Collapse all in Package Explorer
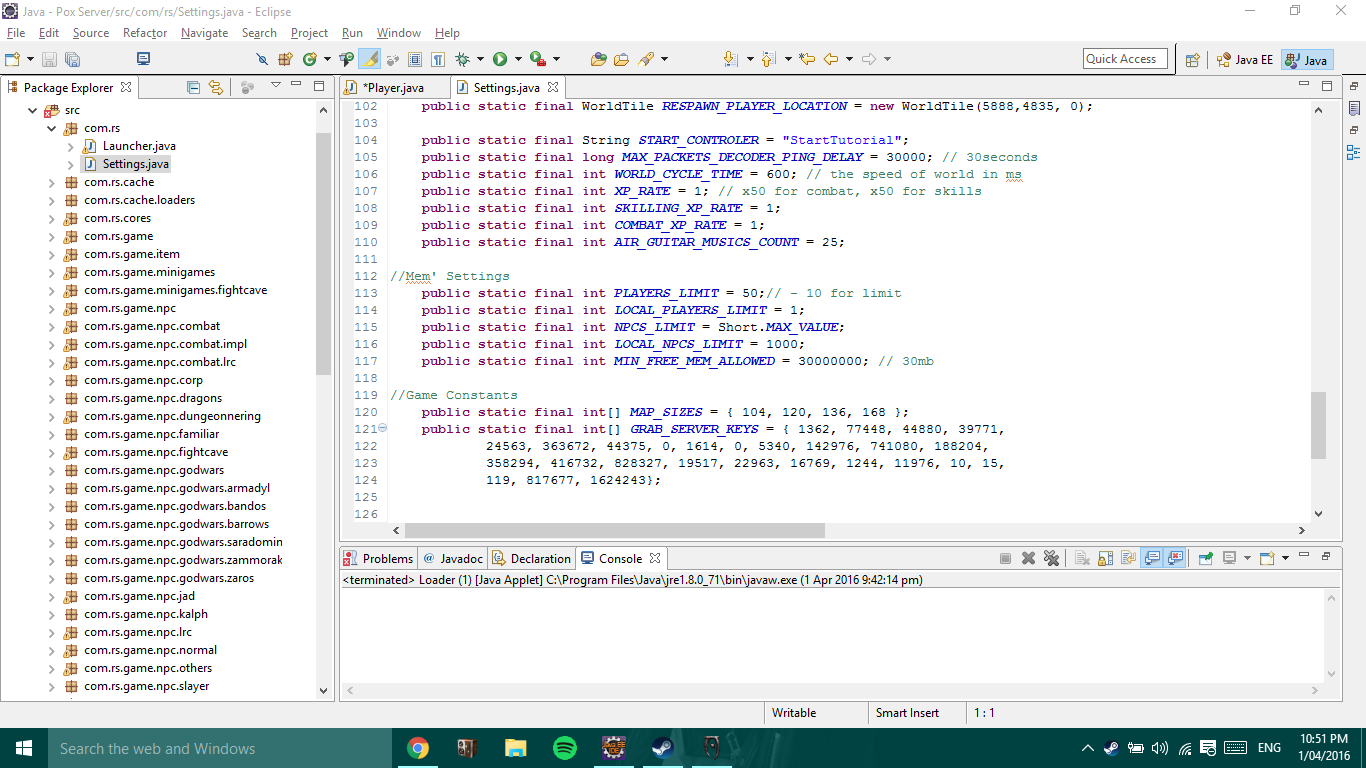 click(193, 87)
